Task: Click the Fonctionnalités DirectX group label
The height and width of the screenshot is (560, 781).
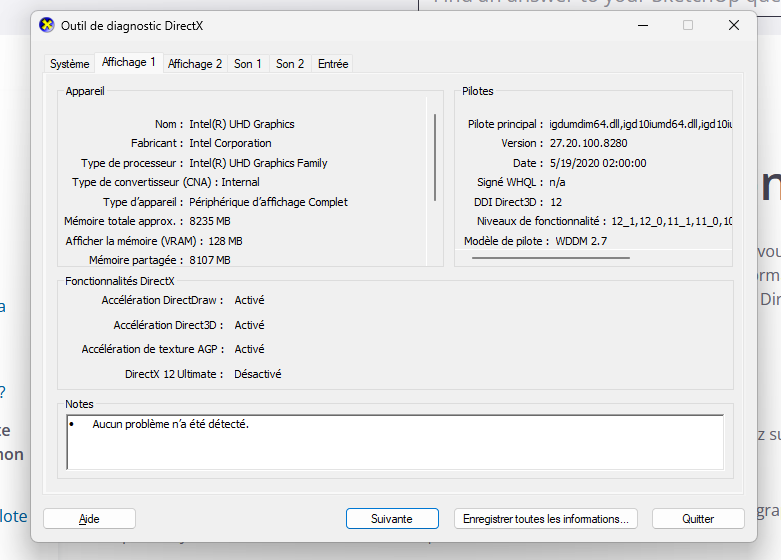Action: pyautogui.click(x=120, y=281)
